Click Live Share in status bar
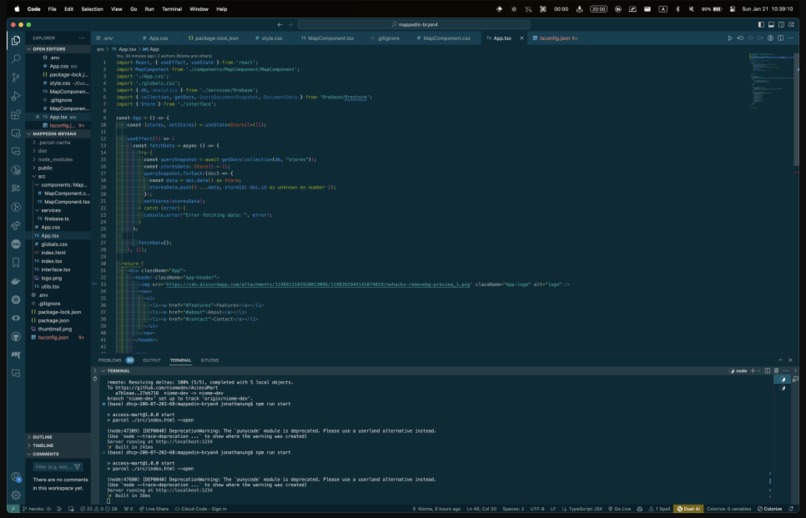The image size is (806, 518). coord(154,509)
